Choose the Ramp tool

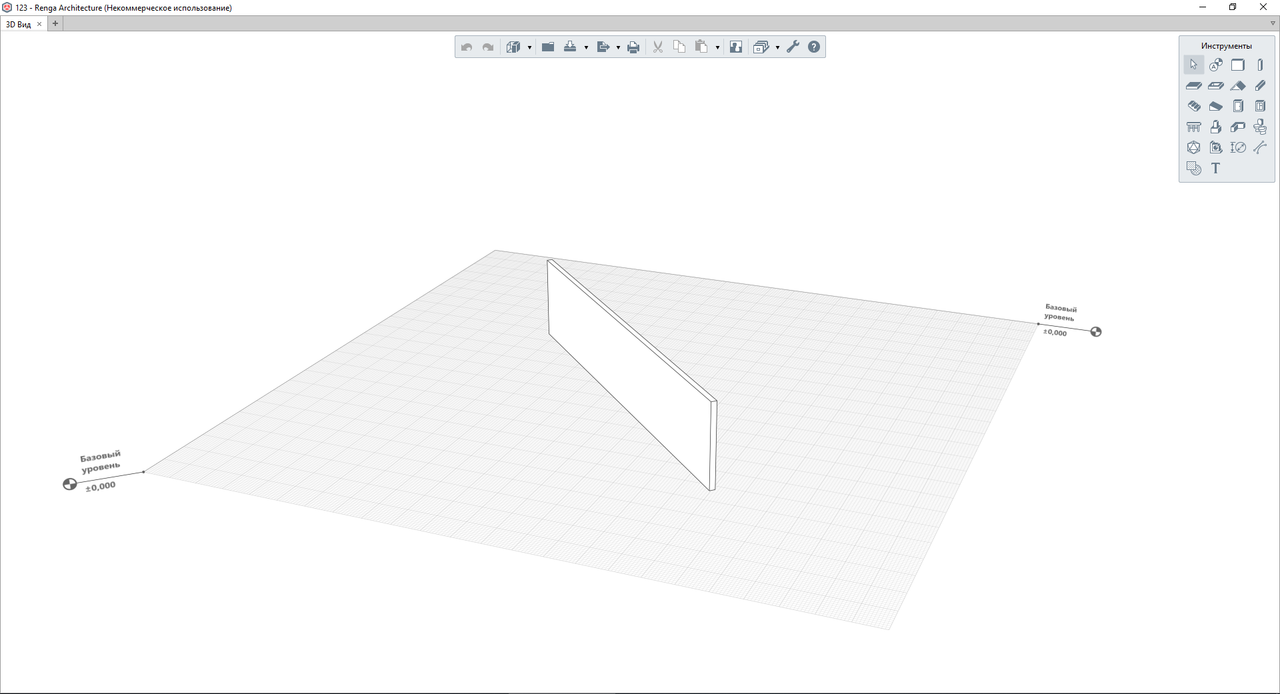point(1216,105)
